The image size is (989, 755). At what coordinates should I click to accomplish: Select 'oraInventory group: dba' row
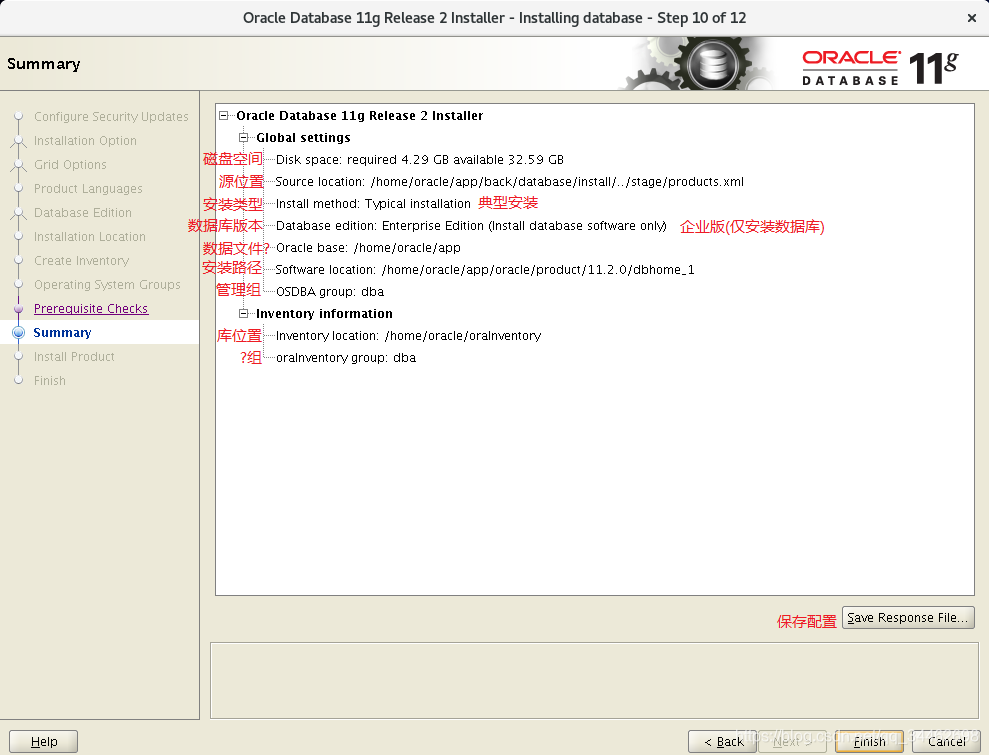[346, 358]
